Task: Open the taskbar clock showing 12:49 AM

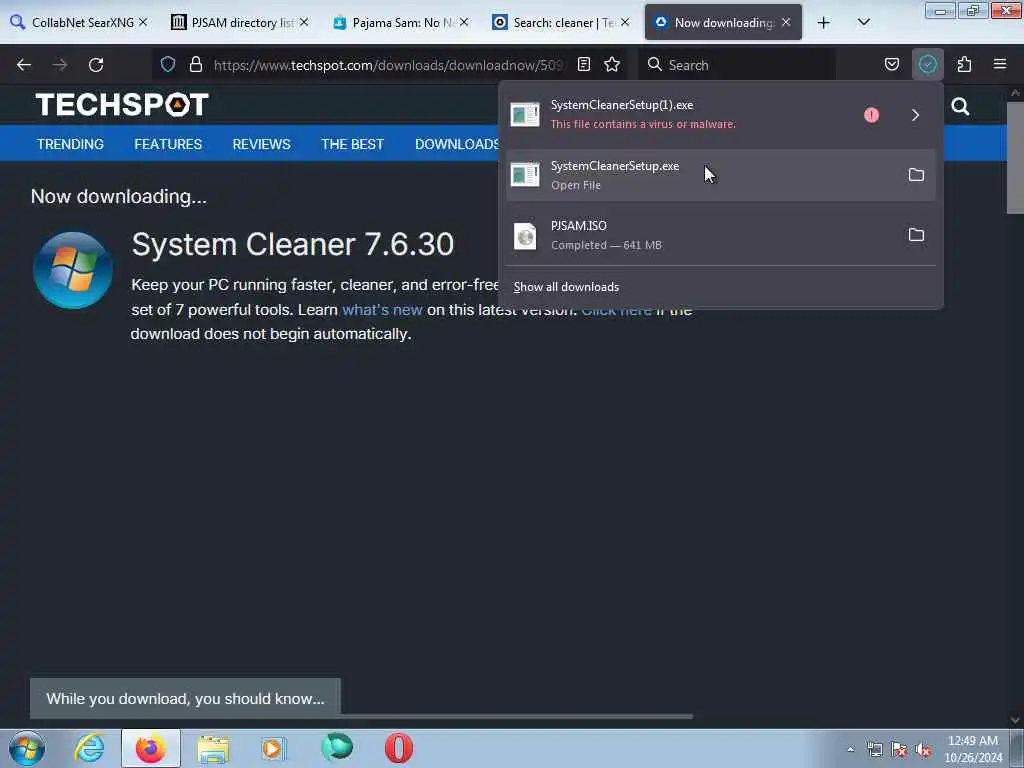Action: [973, 749]
